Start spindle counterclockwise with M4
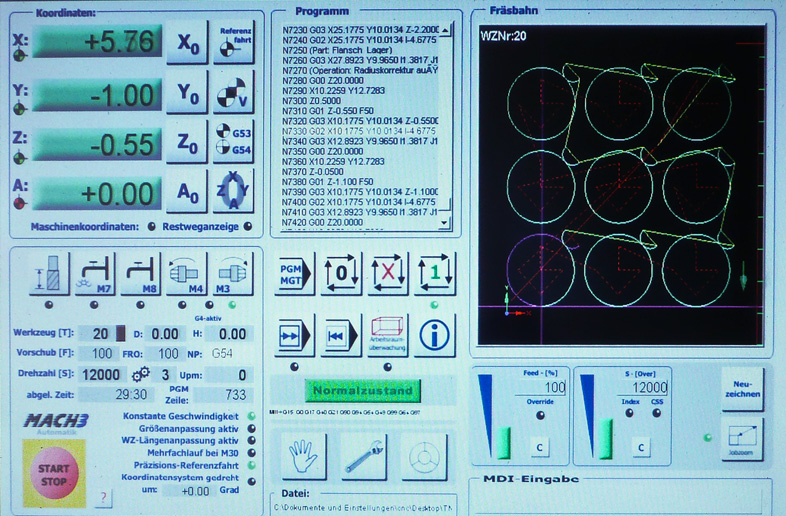 click(x=186, y=274)
